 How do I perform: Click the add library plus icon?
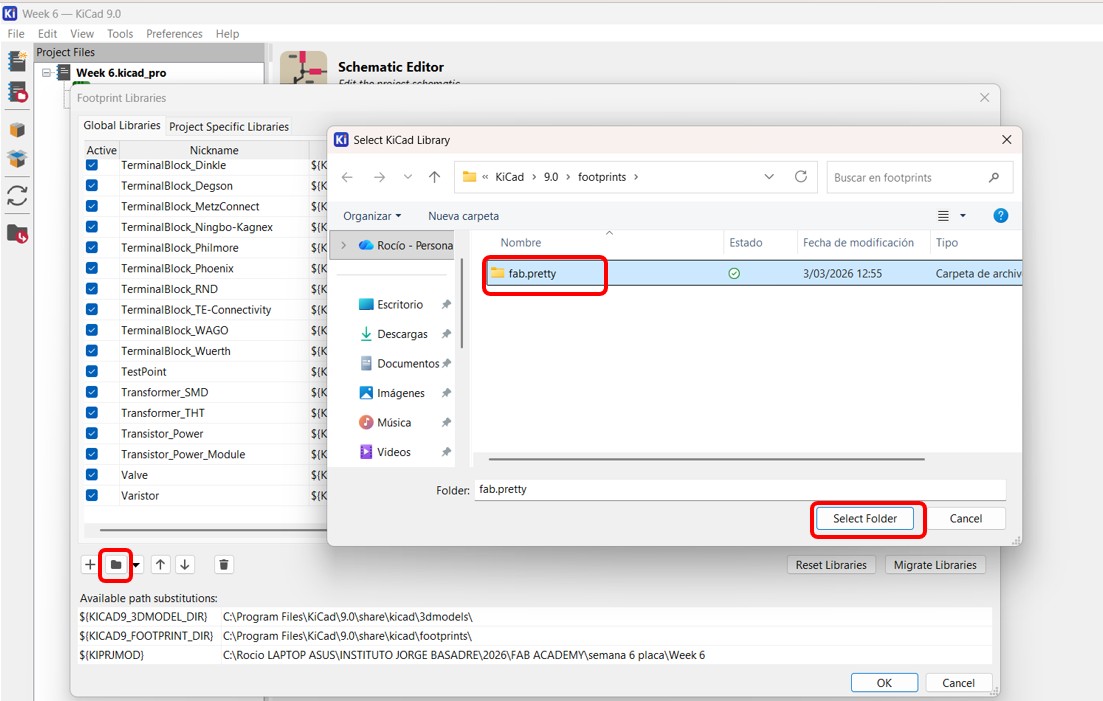tap(90, 565)
